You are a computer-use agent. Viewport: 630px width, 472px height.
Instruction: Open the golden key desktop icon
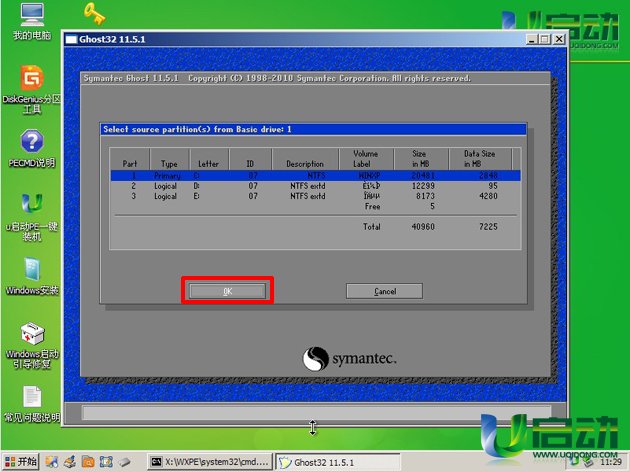click(95, 13)
